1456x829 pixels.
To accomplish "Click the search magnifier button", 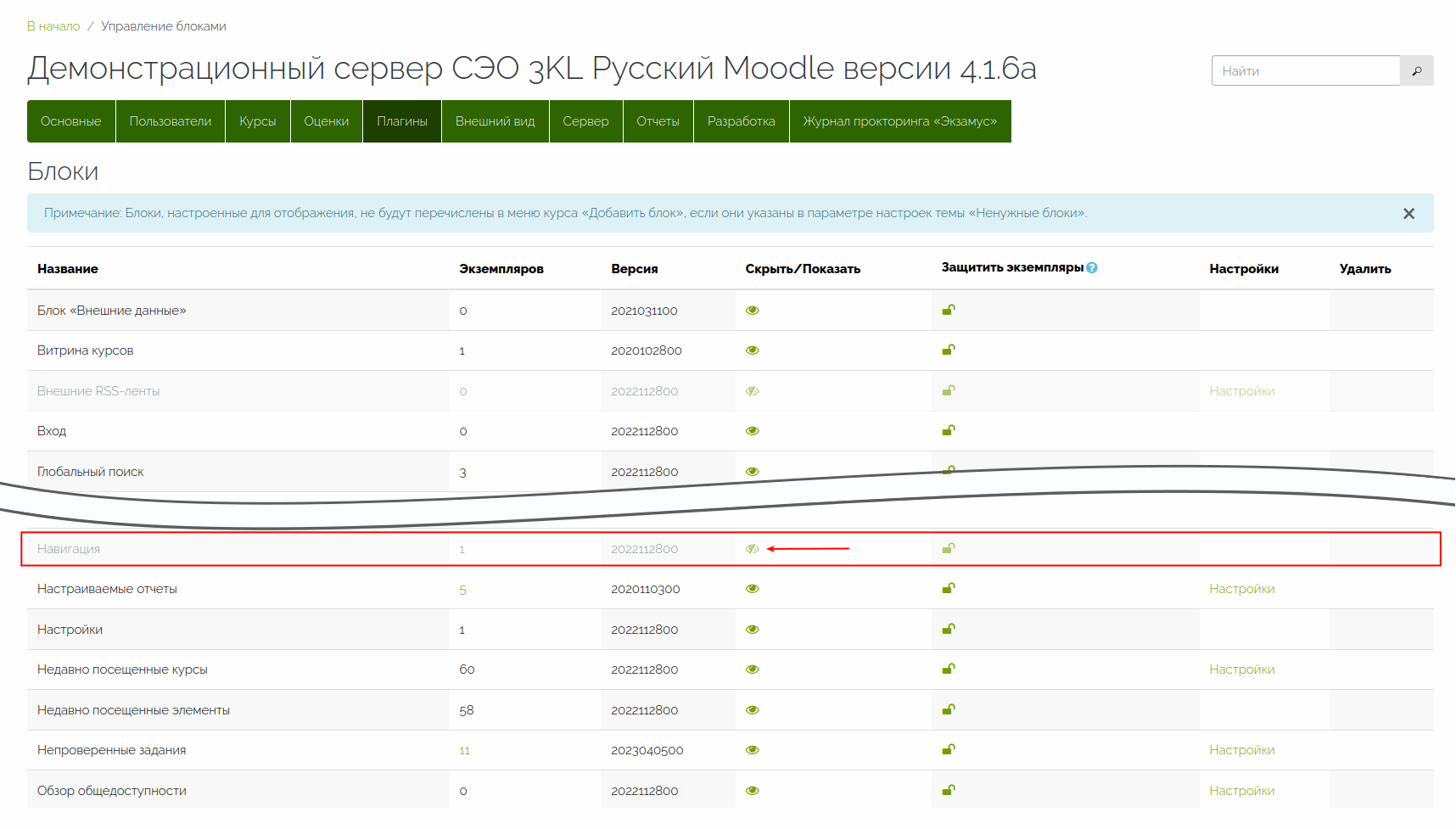I will pyautogui.click(x=1416, y=70).
